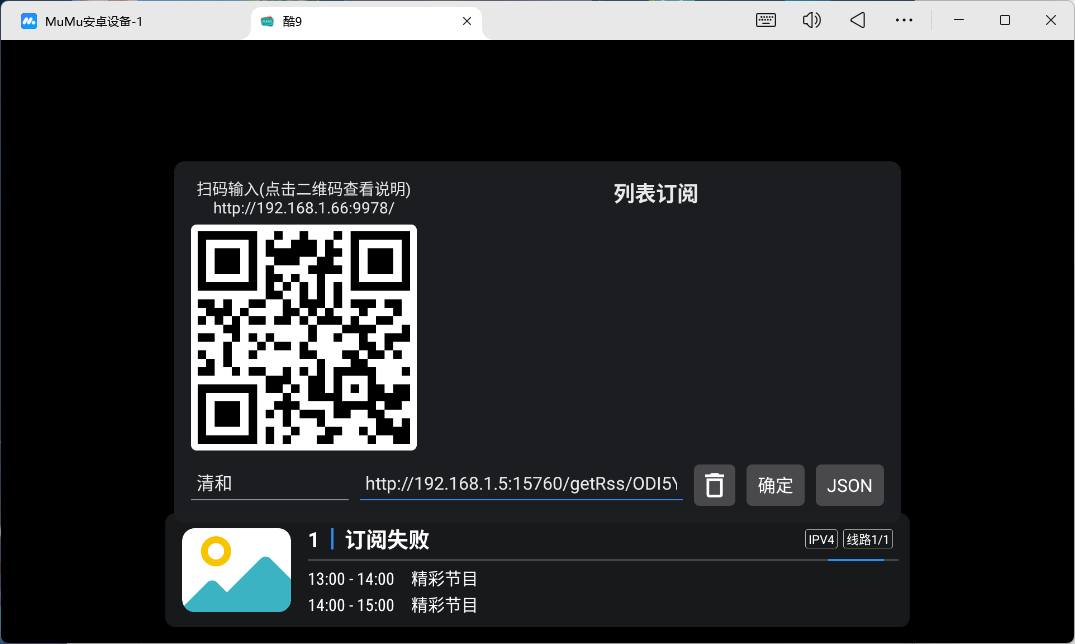Click the MuMu logo icon
The image size is (1075, 644).
pos(29,21)
